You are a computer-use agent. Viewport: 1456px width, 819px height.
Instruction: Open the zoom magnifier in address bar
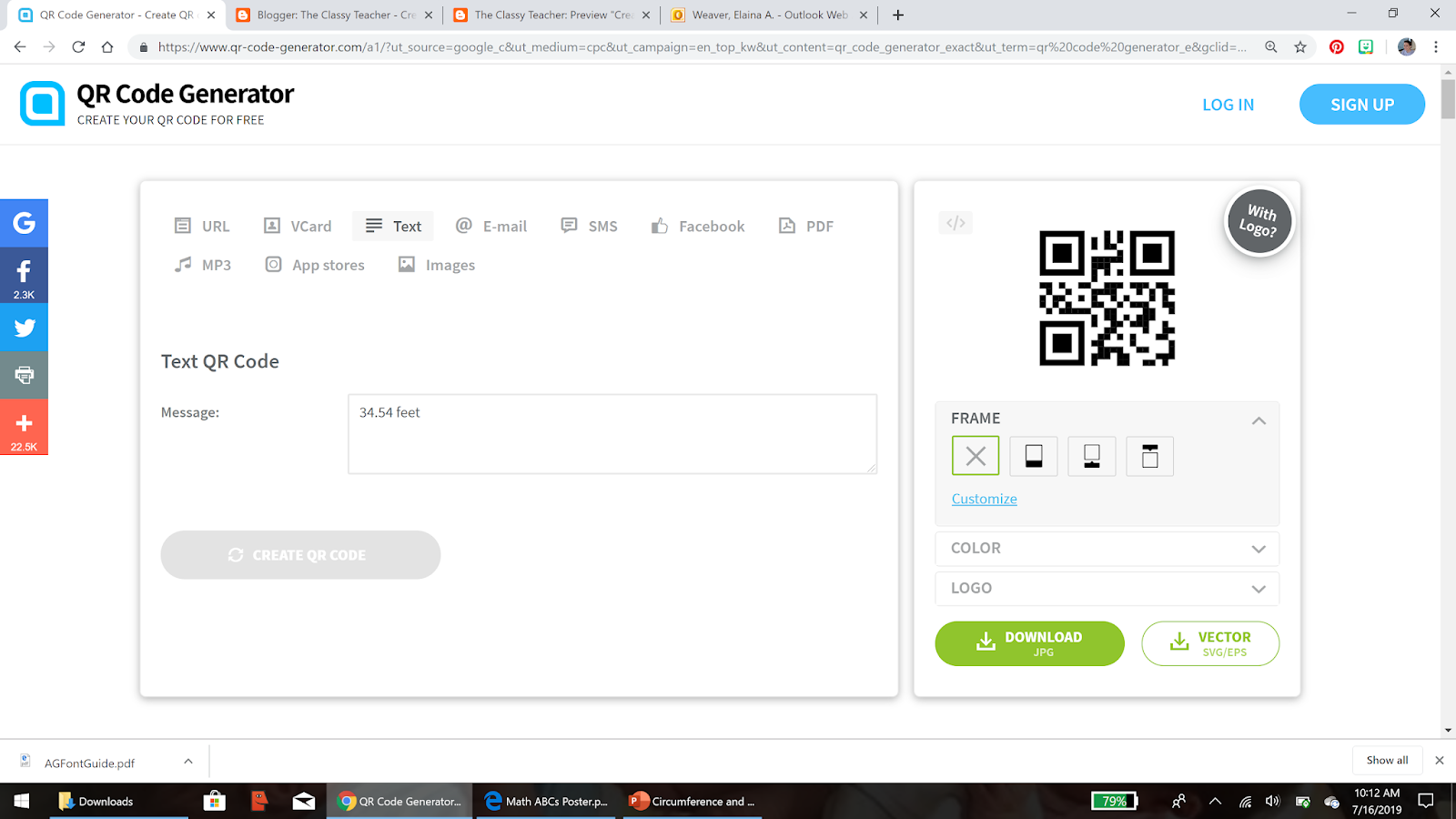pyautogui.click(x=1271, y=46)
